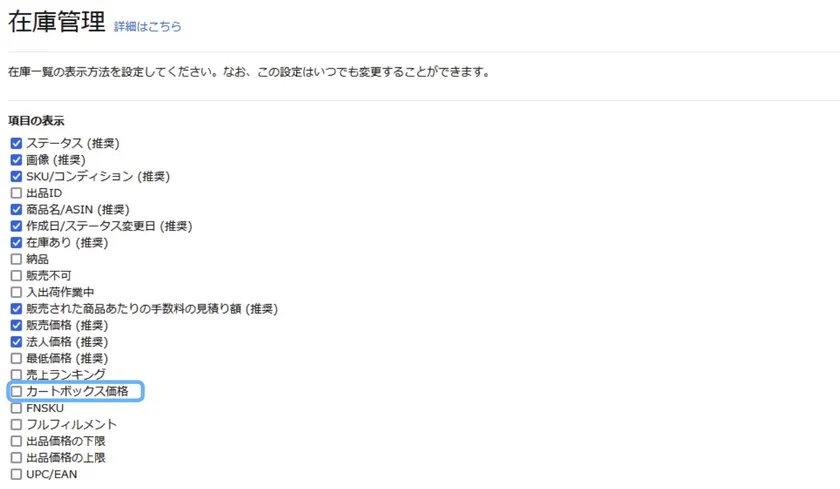This screenshot has height=489, width=840.
Task: Enable the FNSKU column checkbox
Action: click(16, 408)
